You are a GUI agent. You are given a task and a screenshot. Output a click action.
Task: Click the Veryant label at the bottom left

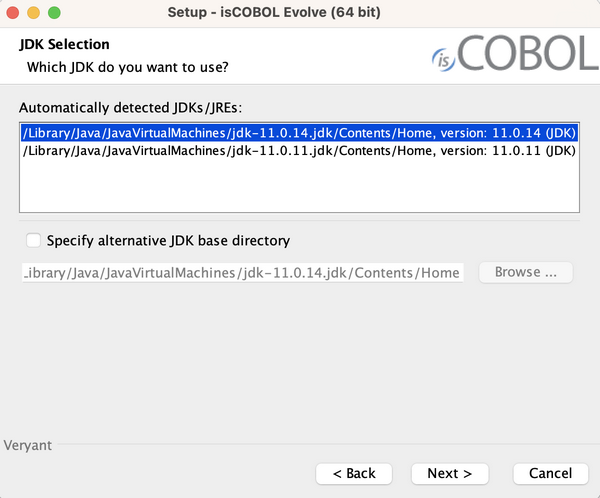click(28, 446)
